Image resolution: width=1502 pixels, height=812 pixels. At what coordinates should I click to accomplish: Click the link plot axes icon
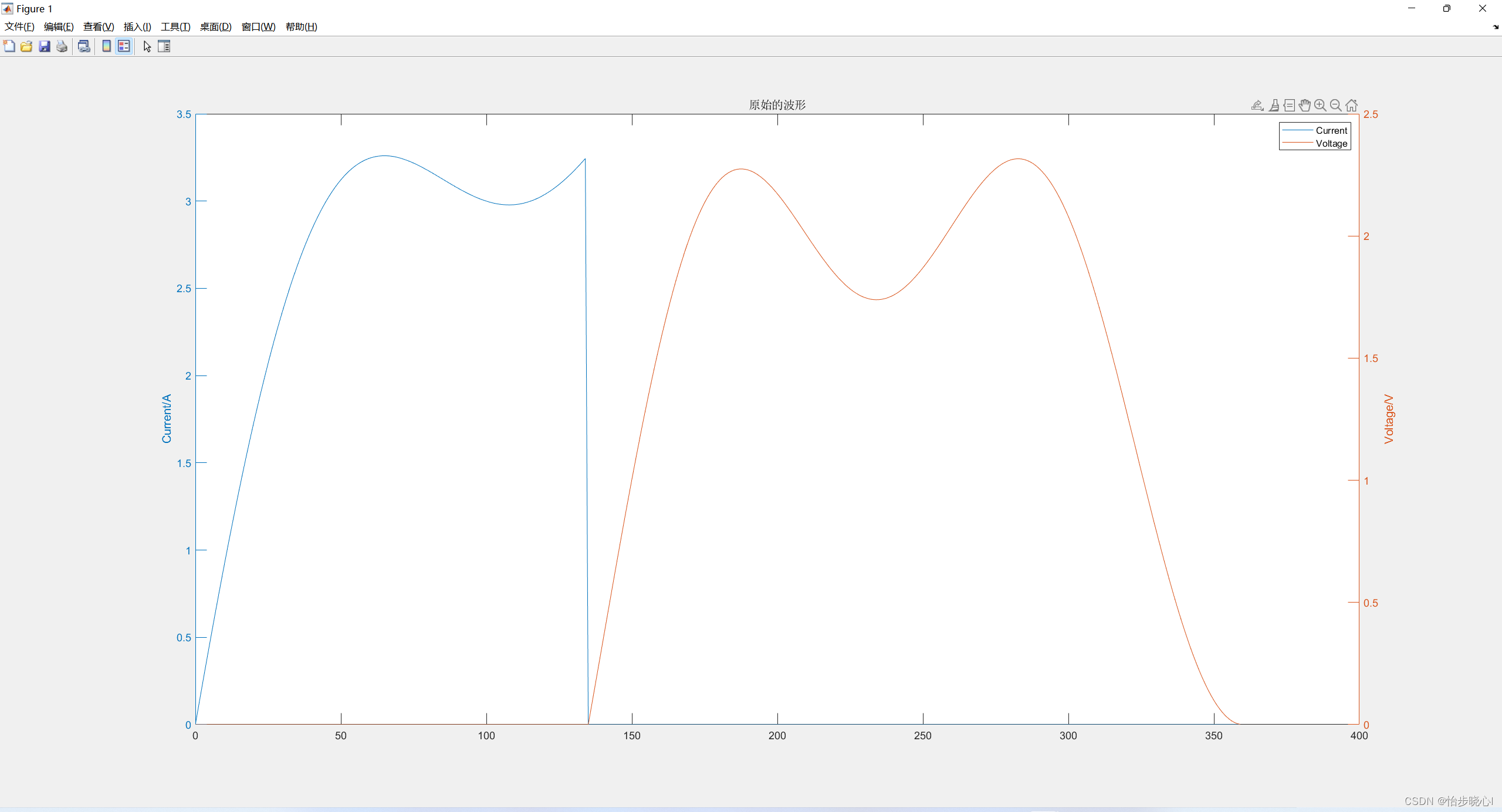pyautogui.click(x=84, y=46)
